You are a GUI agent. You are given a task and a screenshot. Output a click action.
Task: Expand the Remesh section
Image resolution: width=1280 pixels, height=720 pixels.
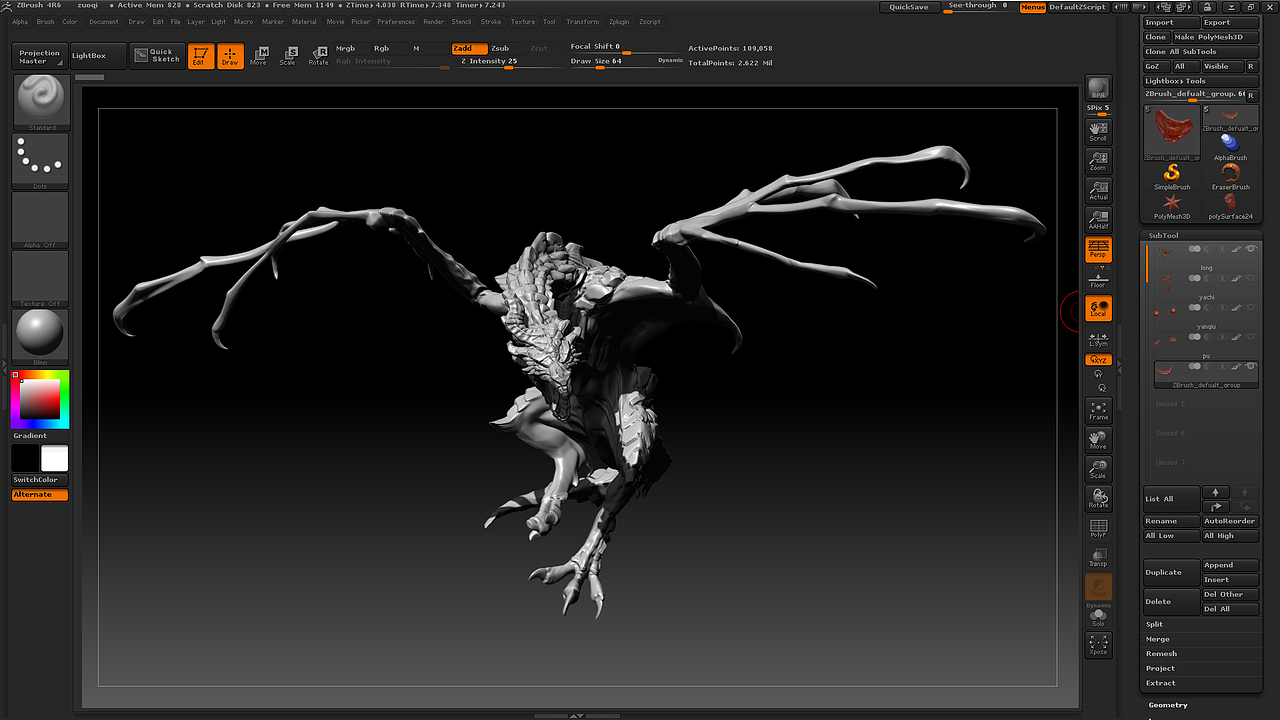pos(1161,653)
